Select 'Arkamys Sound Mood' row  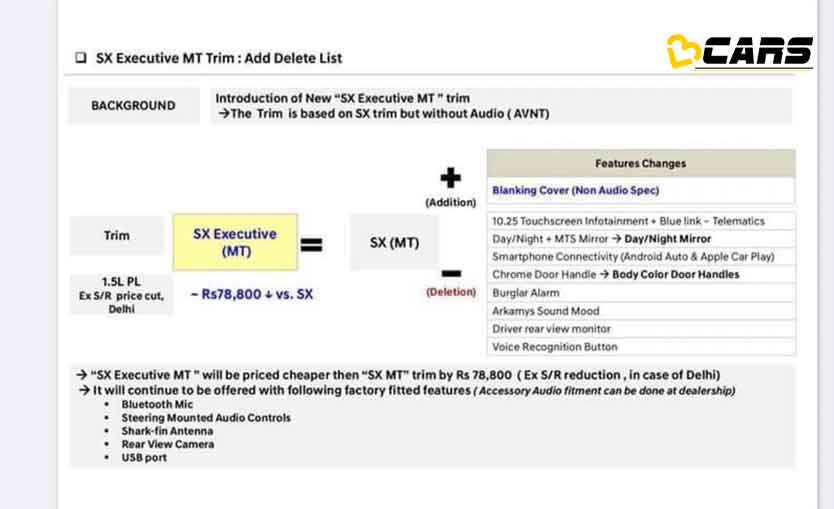click(x=641, y=311)
